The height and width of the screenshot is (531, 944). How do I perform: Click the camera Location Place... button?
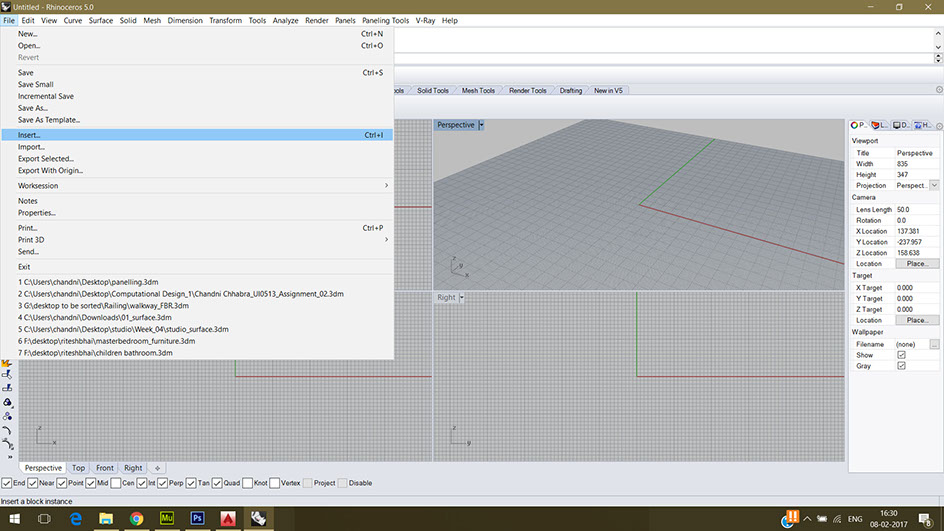click(x=917, y=264)
